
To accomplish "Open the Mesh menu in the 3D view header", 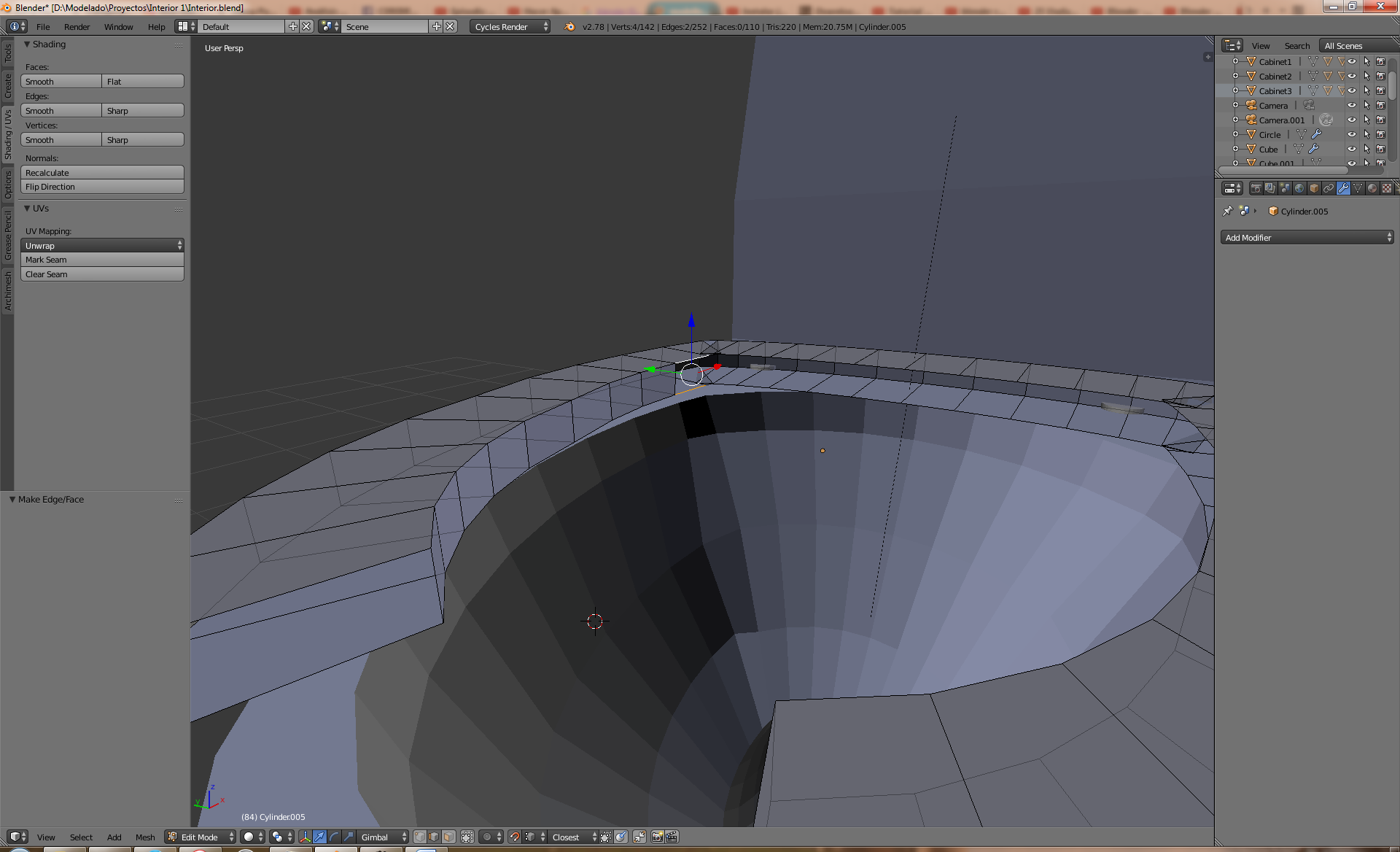I will pyautogui.click(x=145, y=837).
